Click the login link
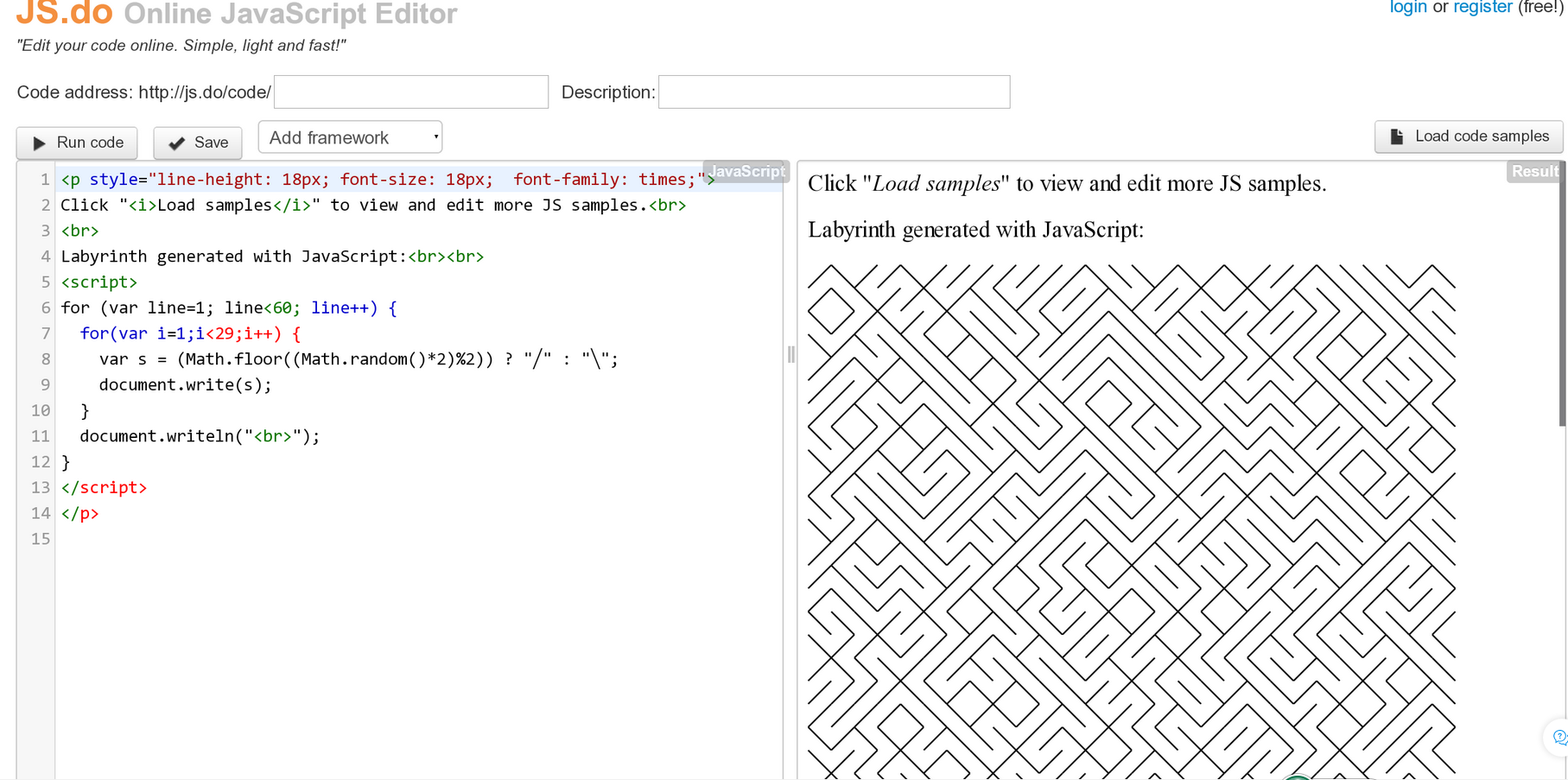Viewport: 1568px width, 780px height. tap(1407, 8)
